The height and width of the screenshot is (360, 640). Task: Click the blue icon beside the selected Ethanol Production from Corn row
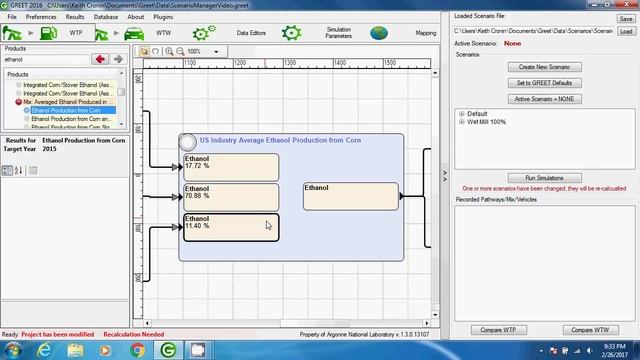coord(27,110)
